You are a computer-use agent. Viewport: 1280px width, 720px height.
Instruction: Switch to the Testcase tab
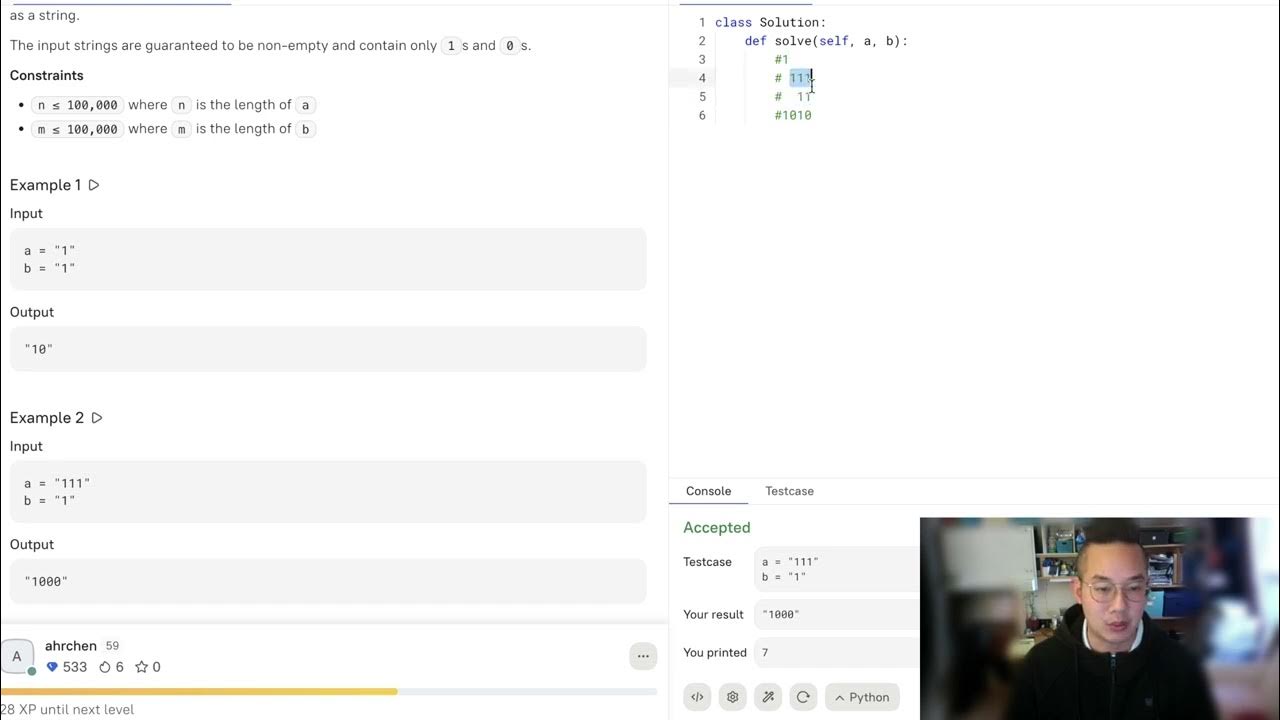(789, 491)
